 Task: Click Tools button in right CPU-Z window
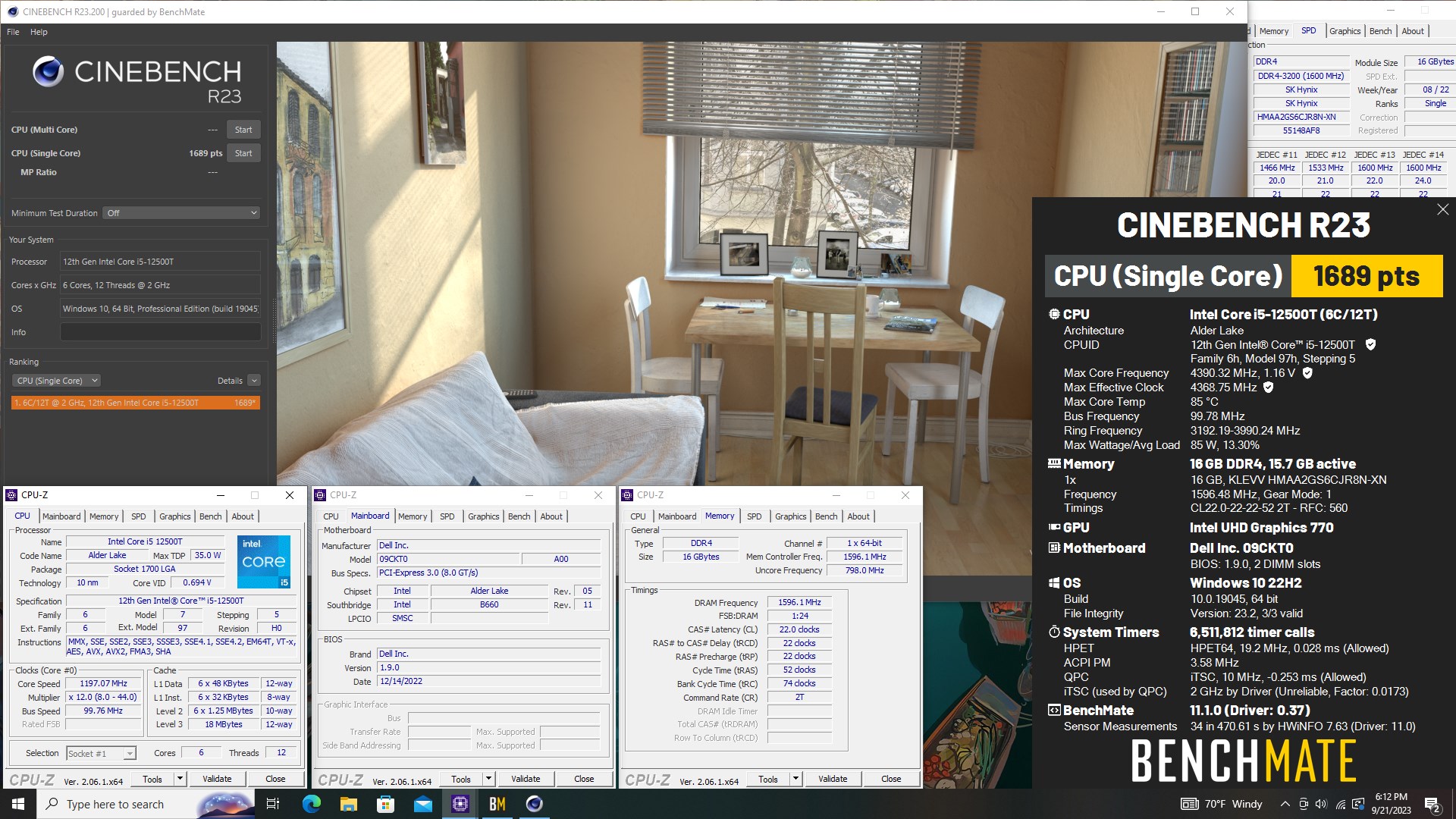tap(768, 779)
